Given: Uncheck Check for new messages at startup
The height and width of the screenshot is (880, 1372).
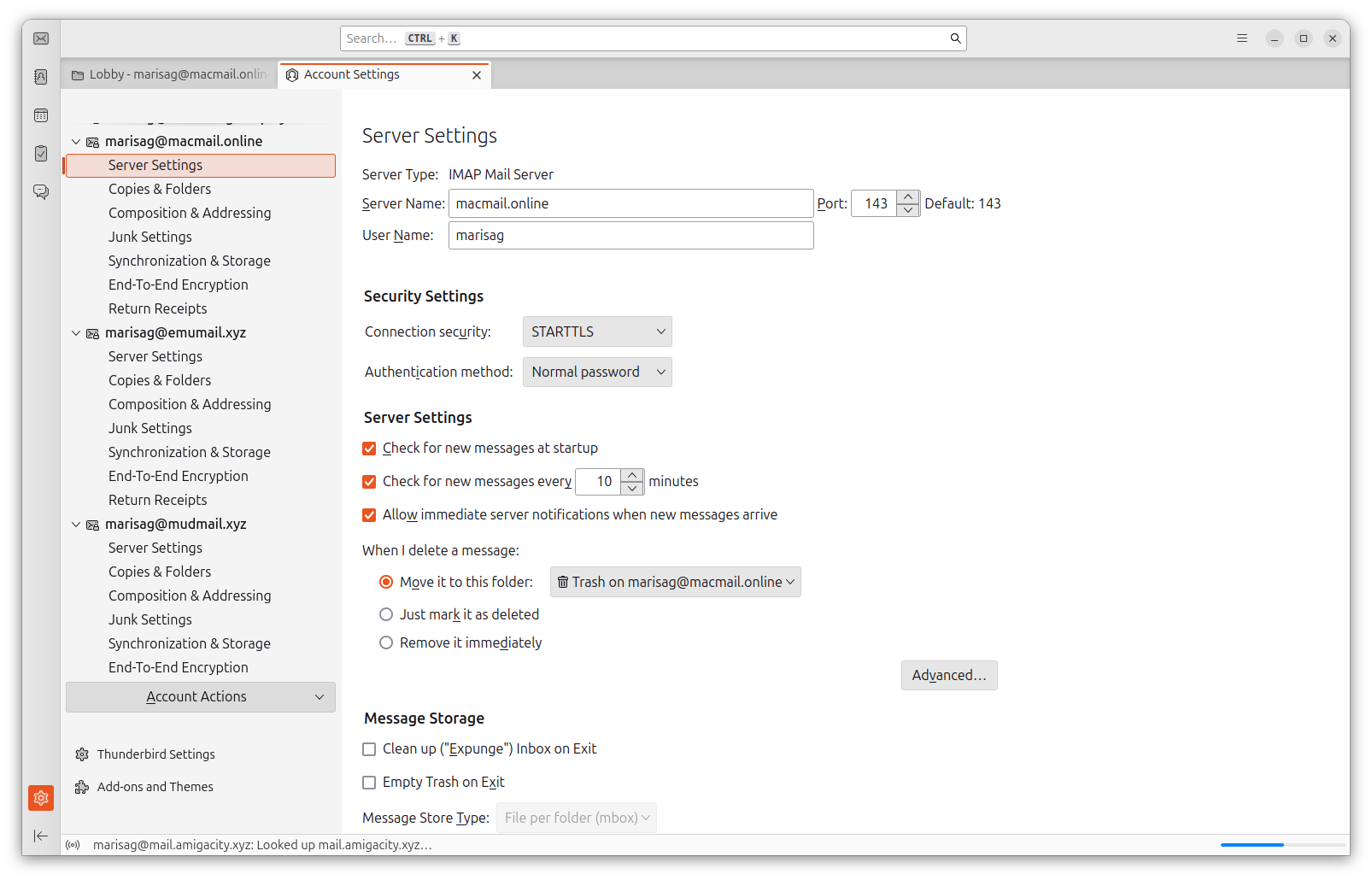Looking at the screenshot, I should (369, 449).
